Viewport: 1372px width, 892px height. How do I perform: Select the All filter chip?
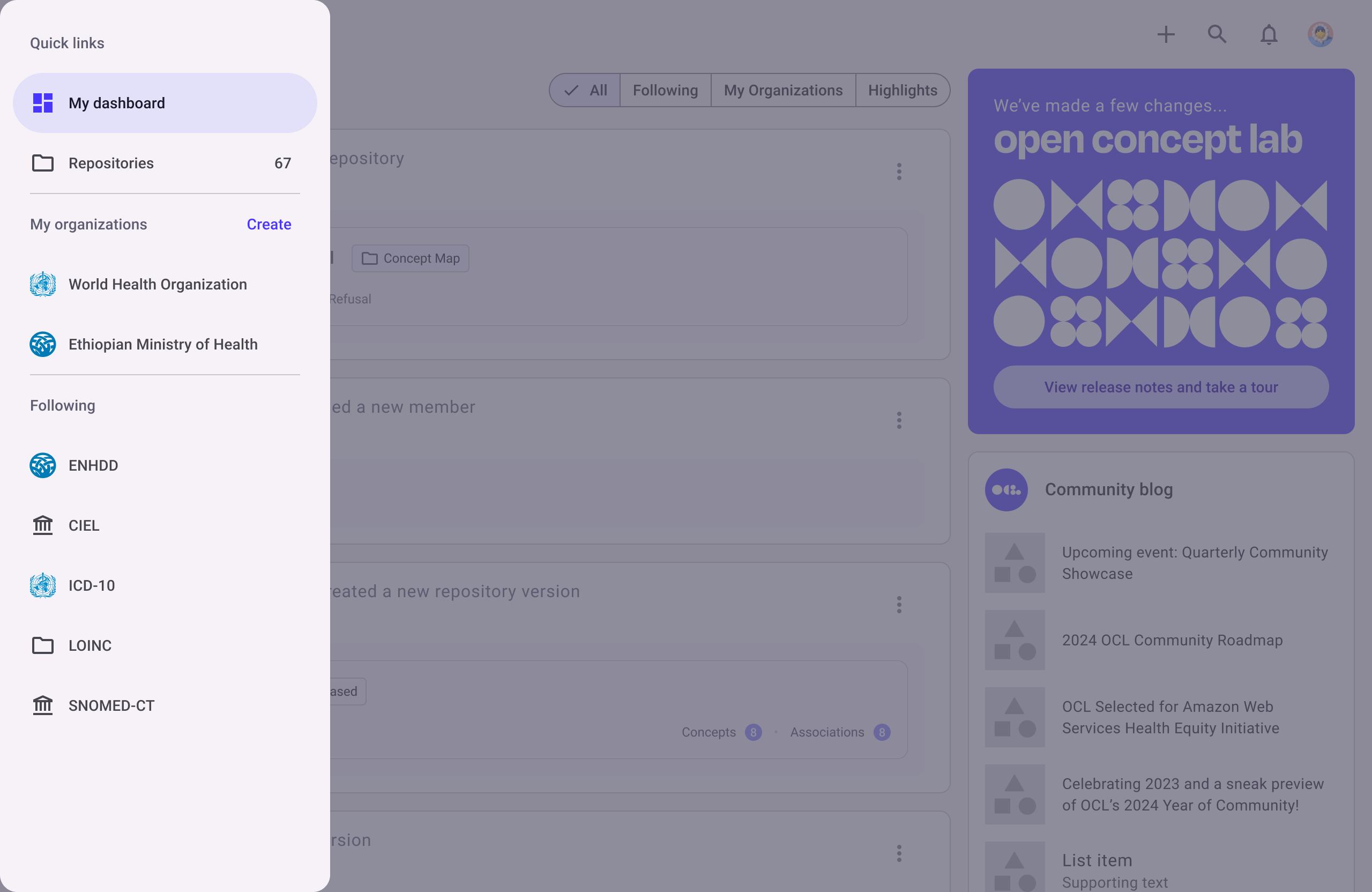[586, 91]
